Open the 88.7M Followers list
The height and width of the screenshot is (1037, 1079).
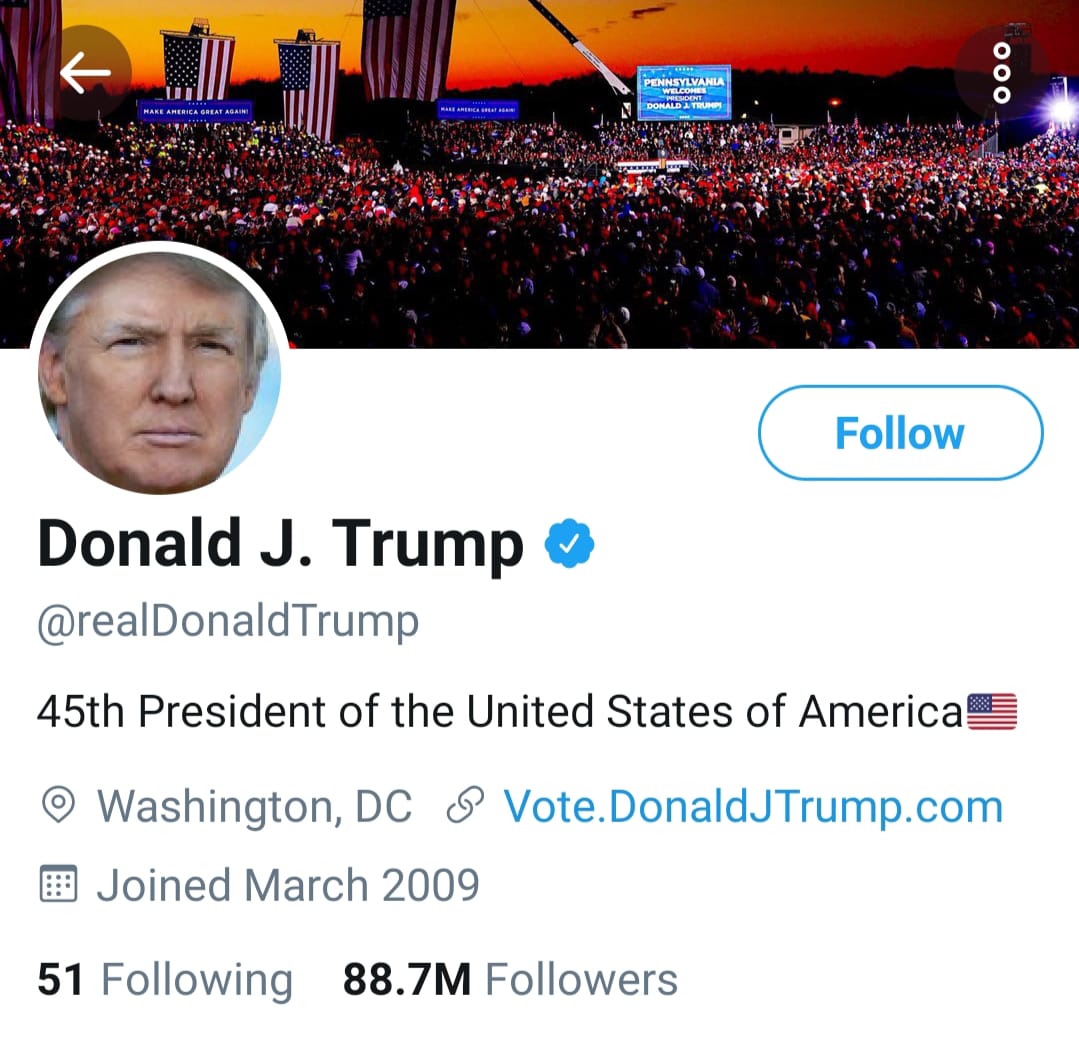510,979
